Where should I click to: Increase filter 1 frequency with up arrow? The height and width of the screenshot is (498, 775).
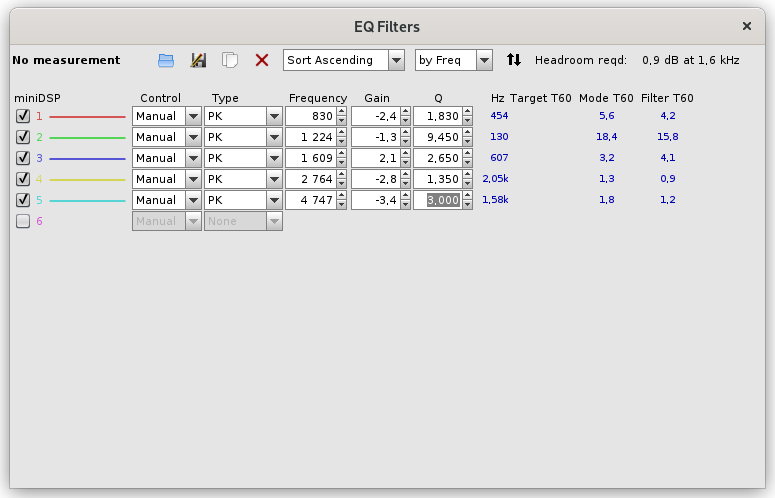[342, 112]
